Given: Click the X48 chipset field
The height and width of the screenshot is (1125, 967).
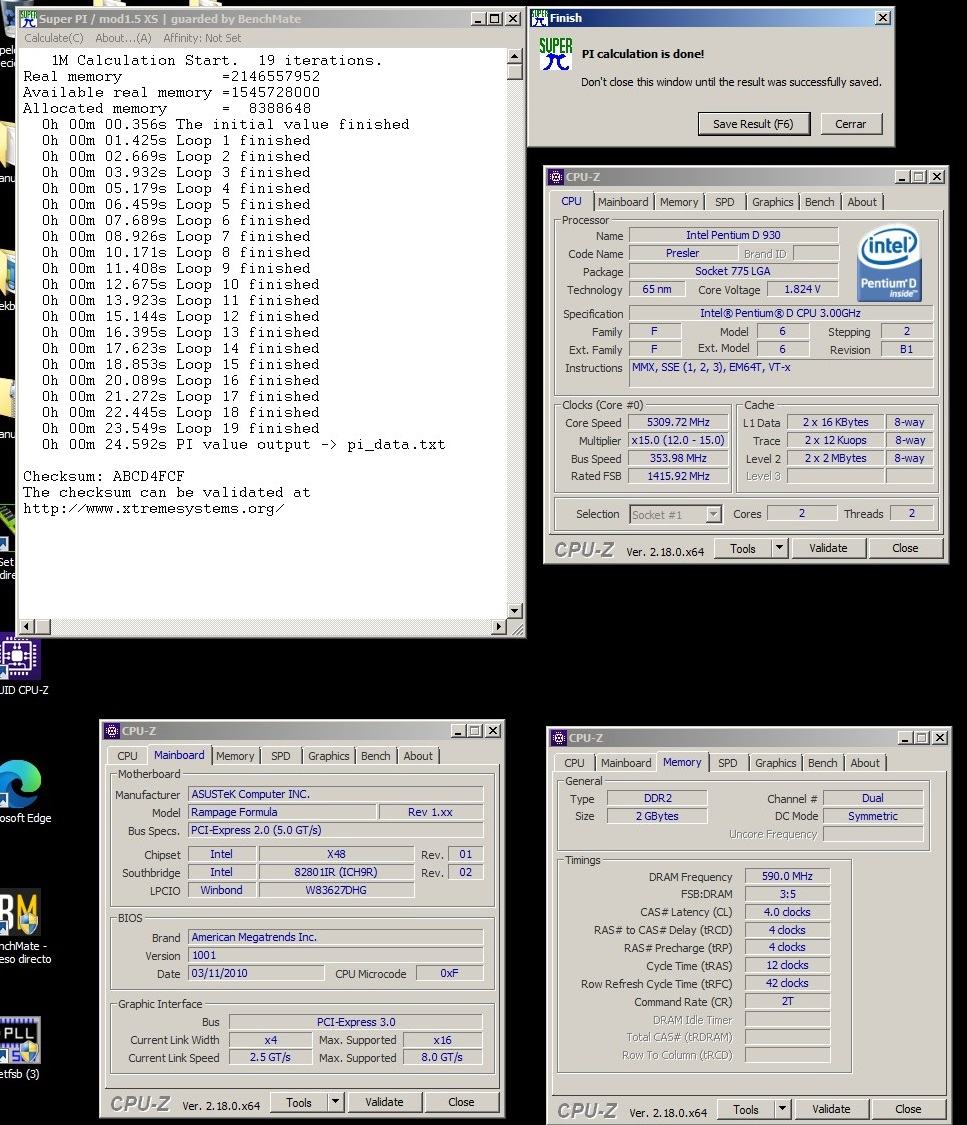Looking at the screenshot, I should coord(336,854).
